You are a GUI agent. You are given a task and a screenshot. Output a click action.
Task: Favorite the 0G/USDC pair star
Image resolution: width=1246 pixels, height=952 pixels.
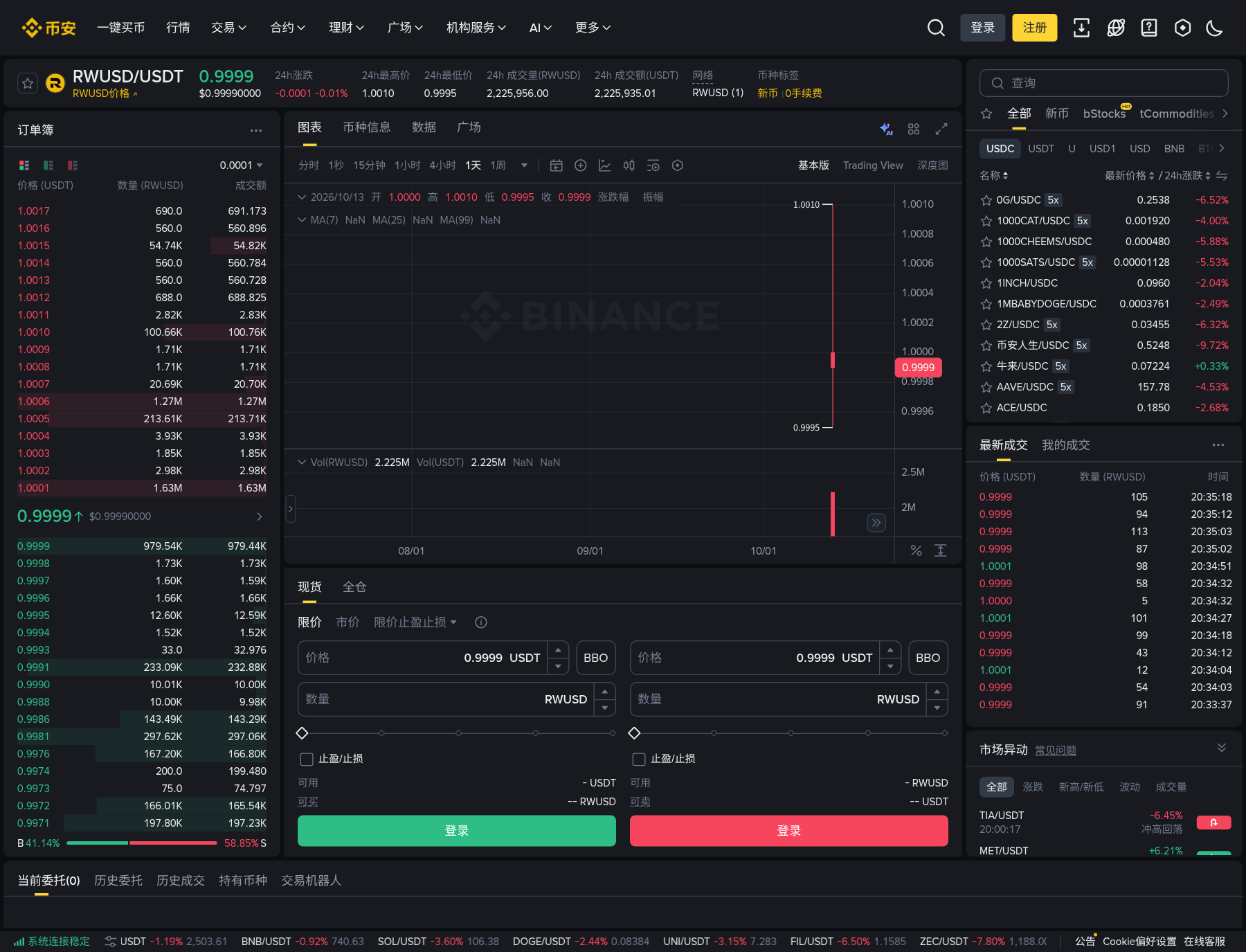[986, 200]
